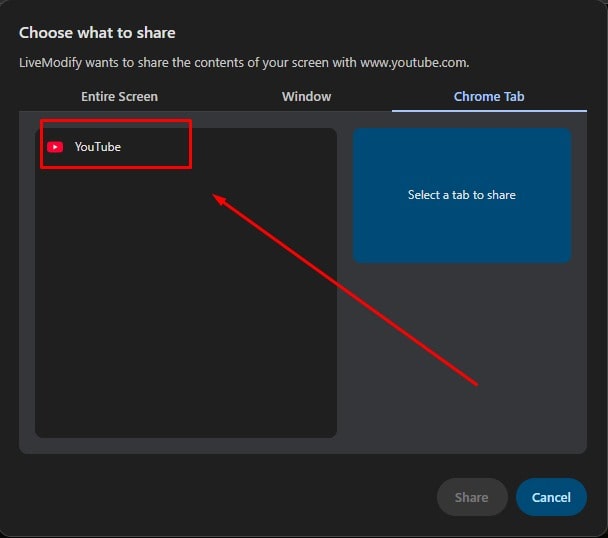Cancel the screen sharing dialog
This screenshot has height=538, width=608.
551,497
